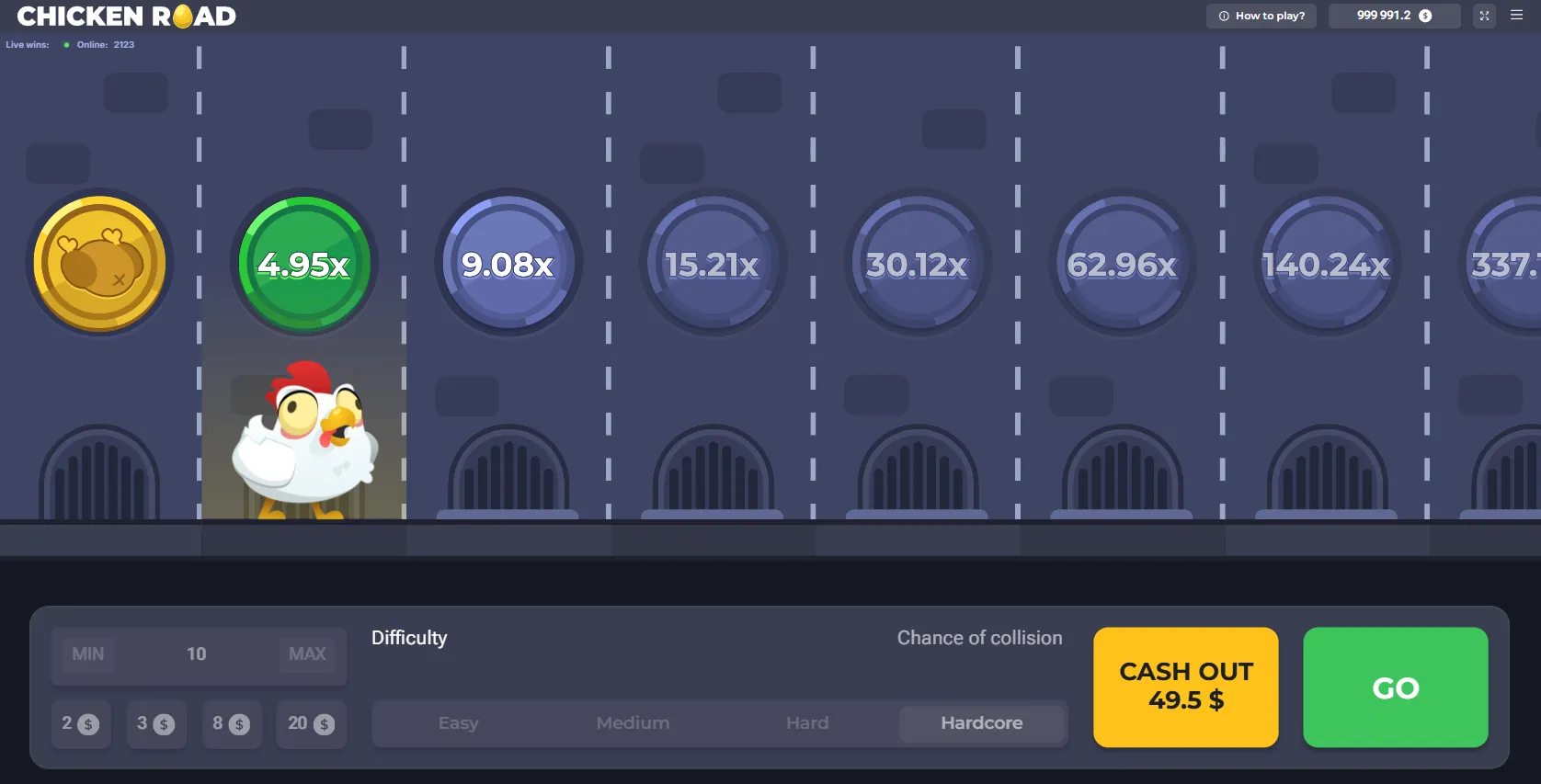Select Medium difficulty
The width and height of the screenshot is (1541, 784).
pos(633,723)
